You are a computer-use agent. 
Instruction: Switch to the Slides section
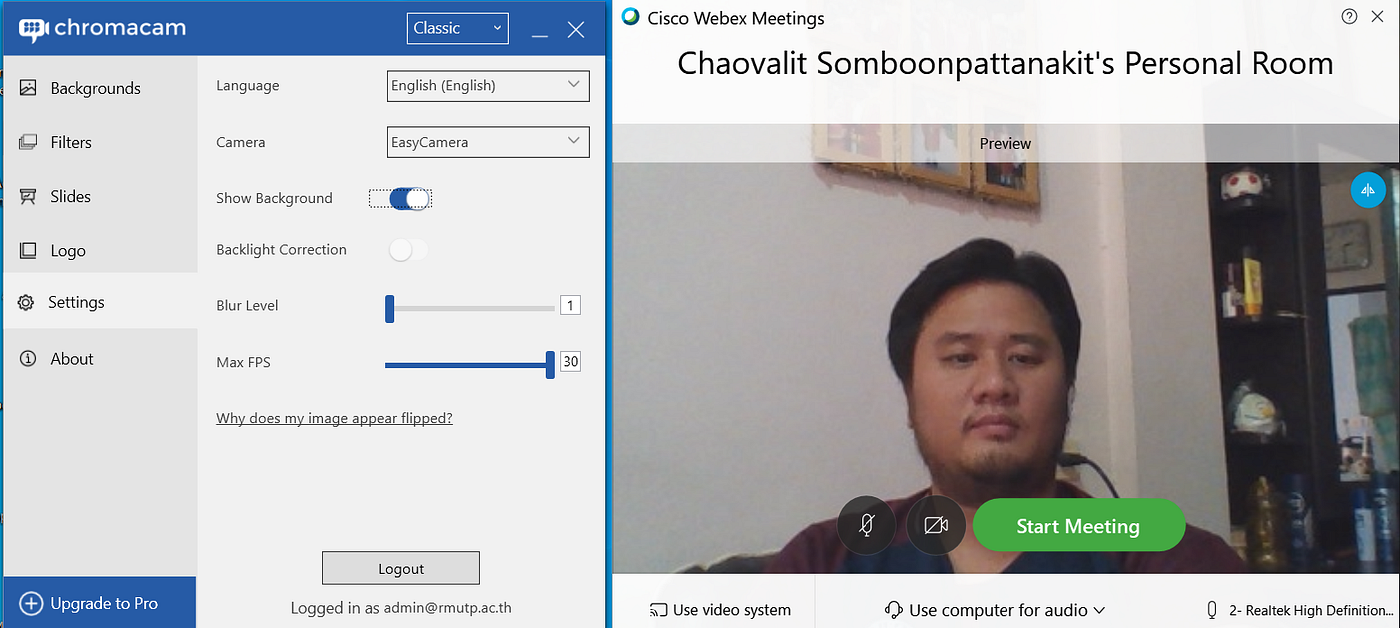(100, 196)
